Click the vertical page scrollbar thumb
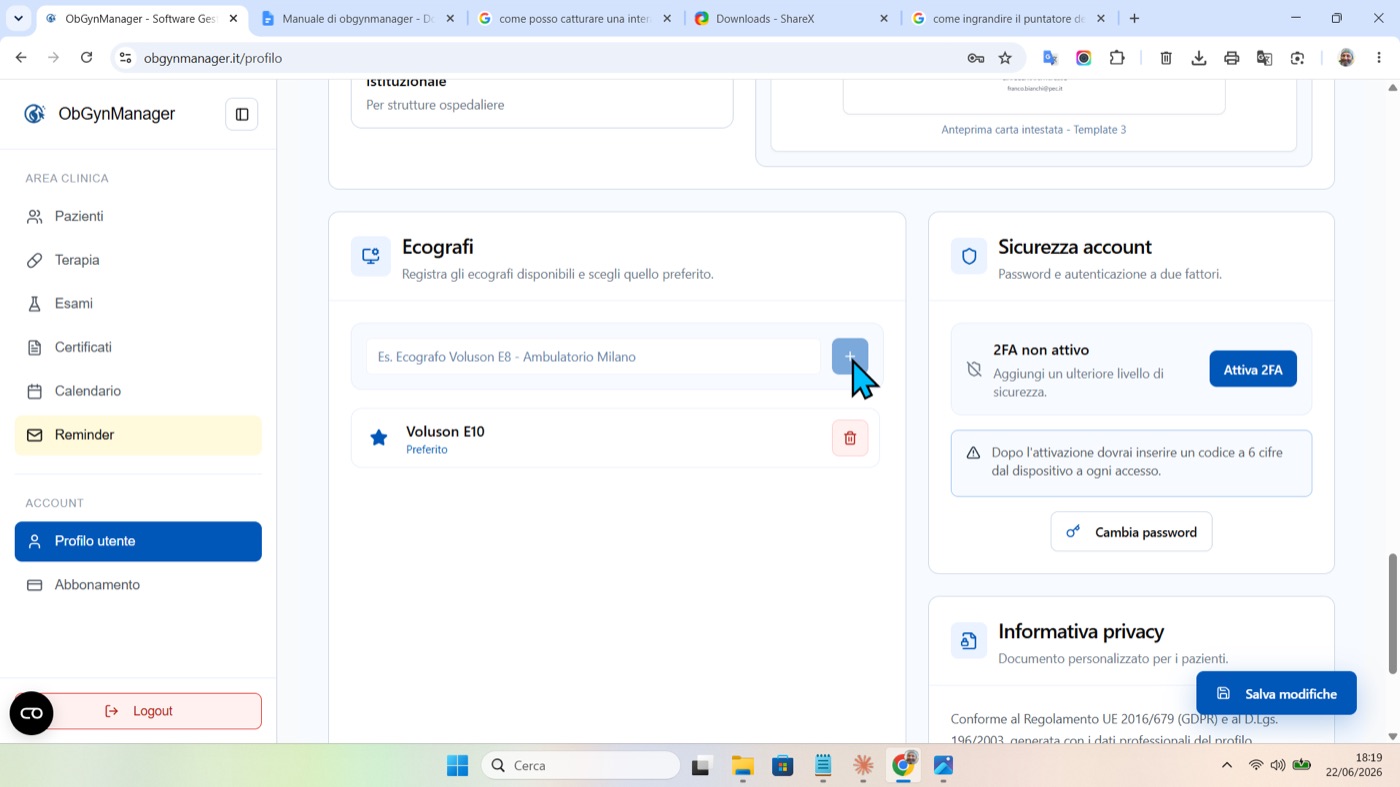Viewport: 1400px width, 787px height. pos(1393,614)
